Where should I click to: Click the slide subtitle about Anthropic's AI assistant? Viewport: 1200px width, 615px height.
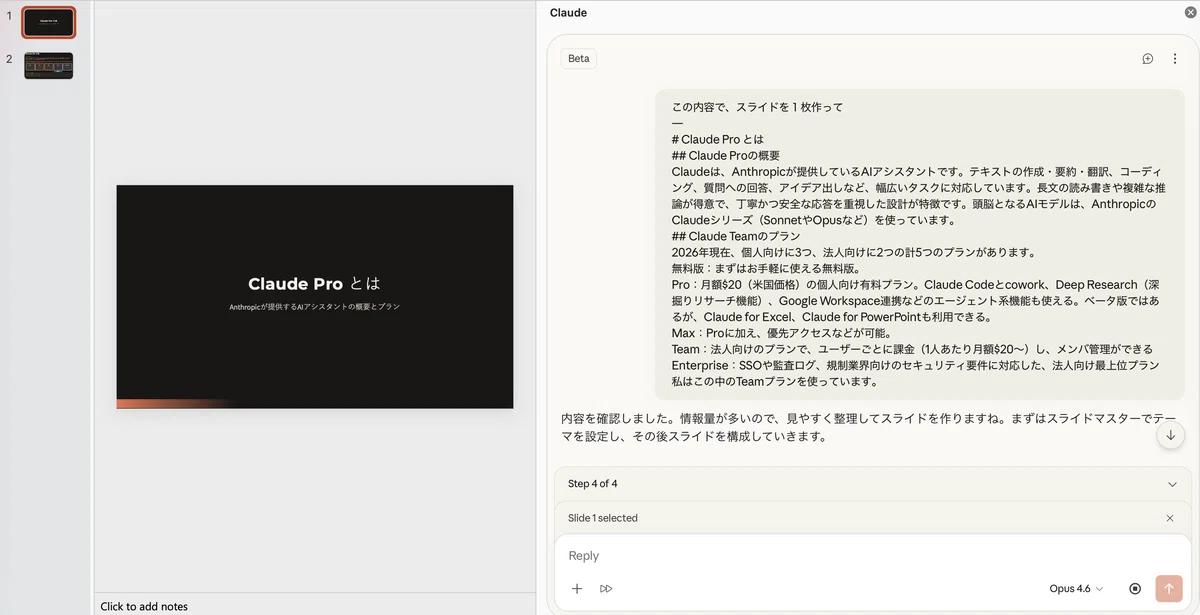coord(314,307)
